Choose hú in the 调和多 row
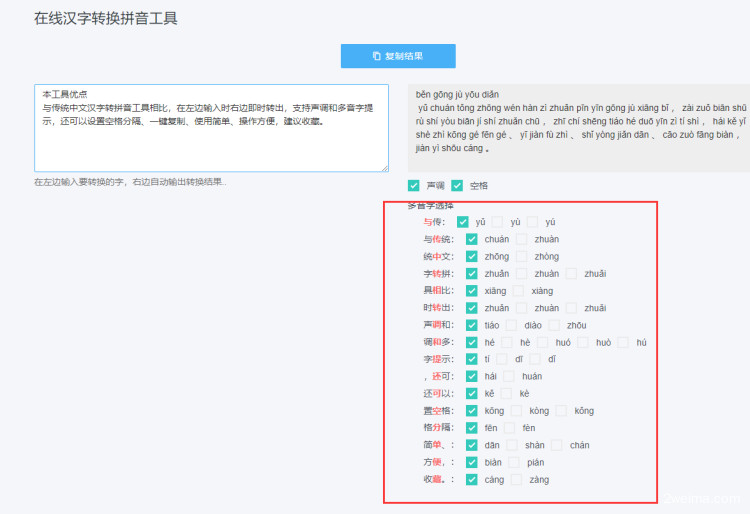Screen dimensions: 750x514 (x=623, y=342)
